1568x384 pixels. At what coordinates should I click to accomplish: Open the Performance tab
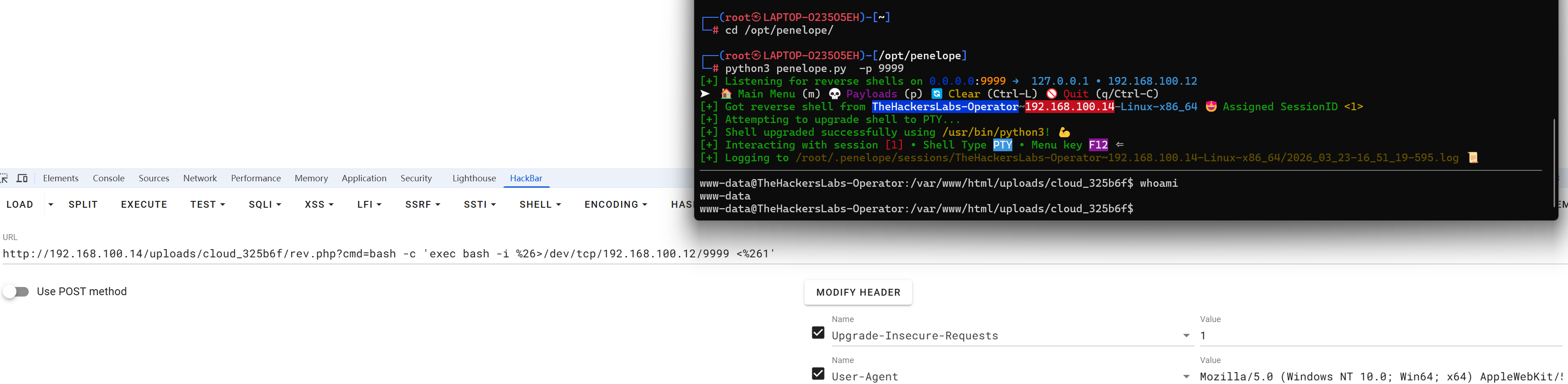[x=256, y=178]
